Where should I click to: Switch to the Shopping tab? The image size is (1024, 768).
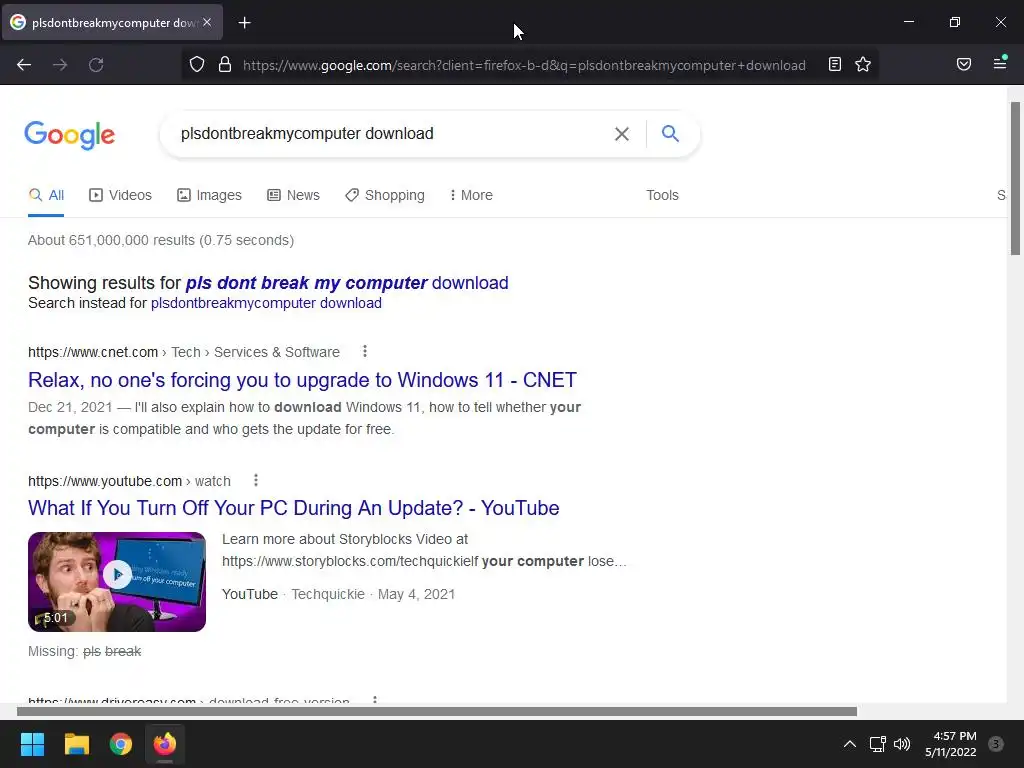[385, 195]
